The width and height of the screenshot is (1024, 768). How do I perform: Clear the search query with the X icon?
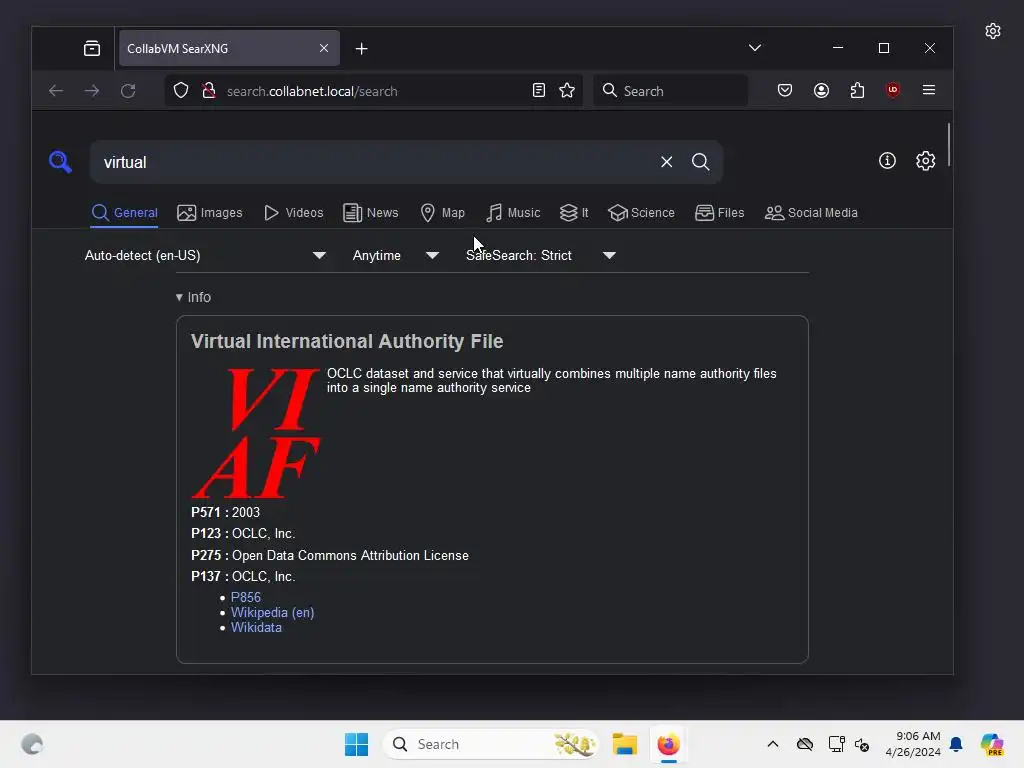(x=666, y=162)
